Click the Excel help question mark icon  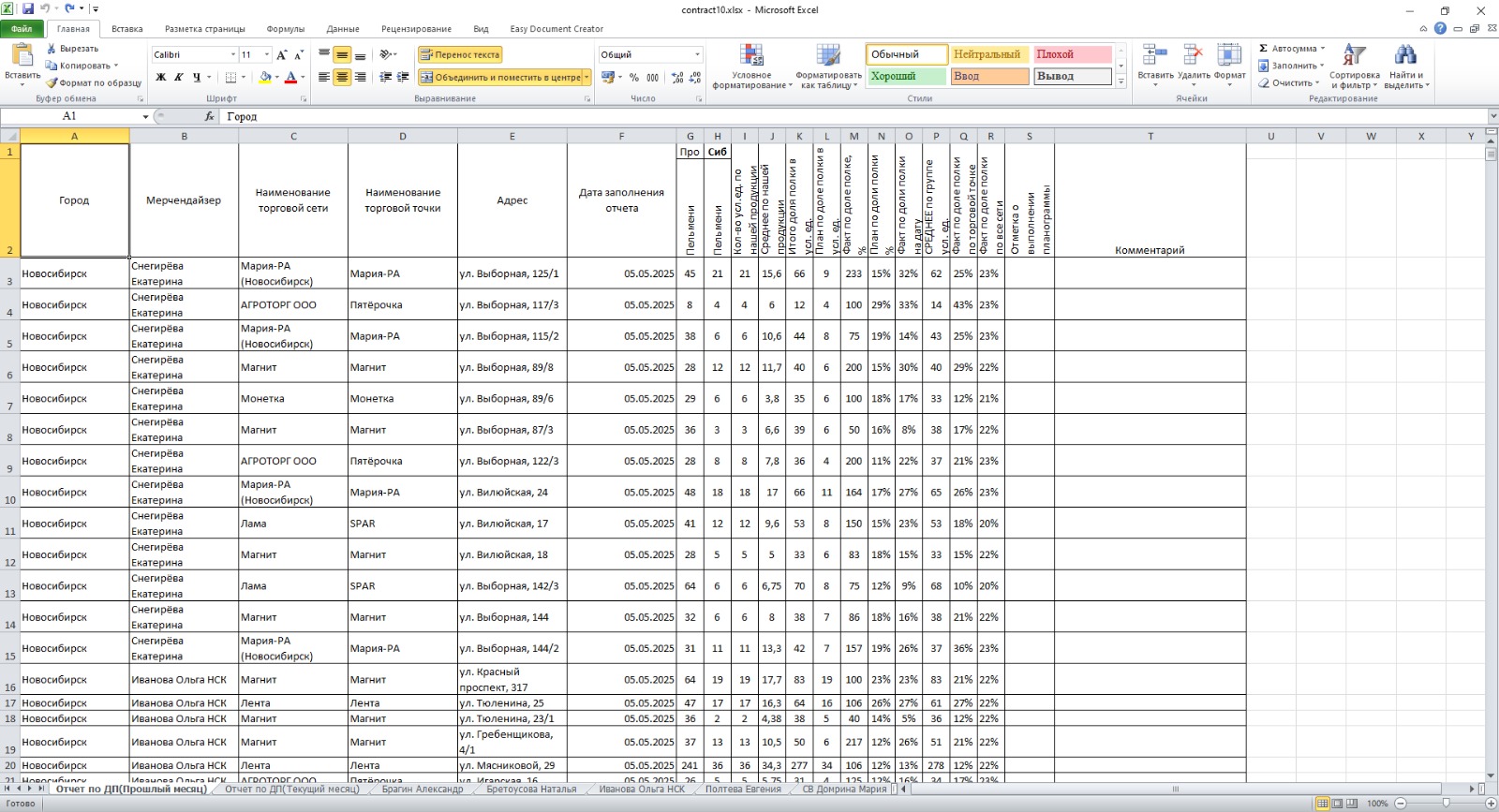tap(1440, 29)
